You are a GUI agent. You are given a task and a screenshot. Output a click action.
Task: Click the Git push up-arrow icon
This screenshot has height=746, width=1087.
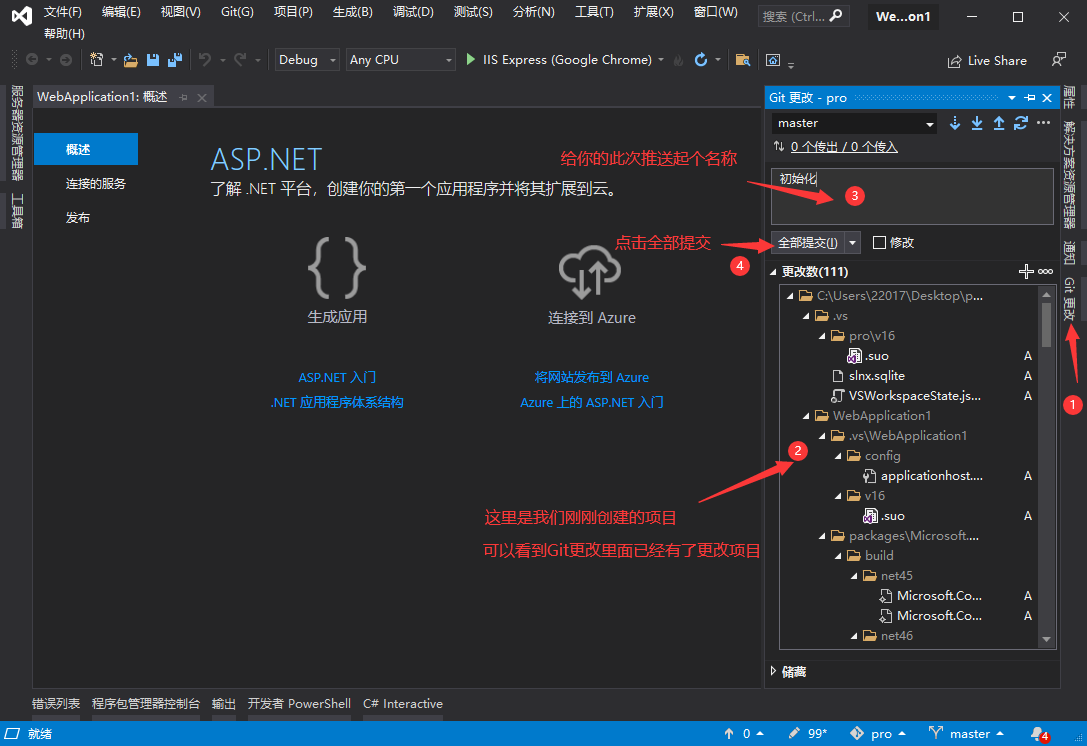[999, 123]
